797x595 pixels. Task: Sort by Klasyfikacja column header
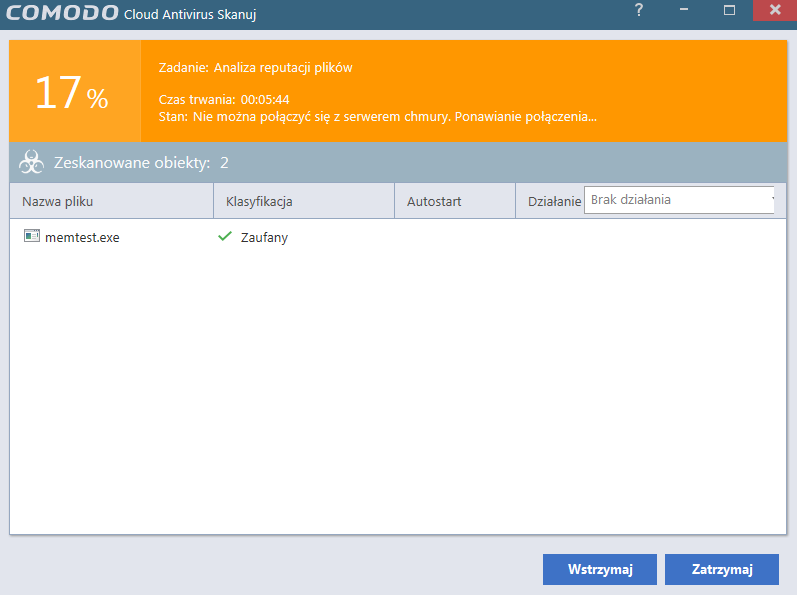pyautogui.click(x=259, y=201)
